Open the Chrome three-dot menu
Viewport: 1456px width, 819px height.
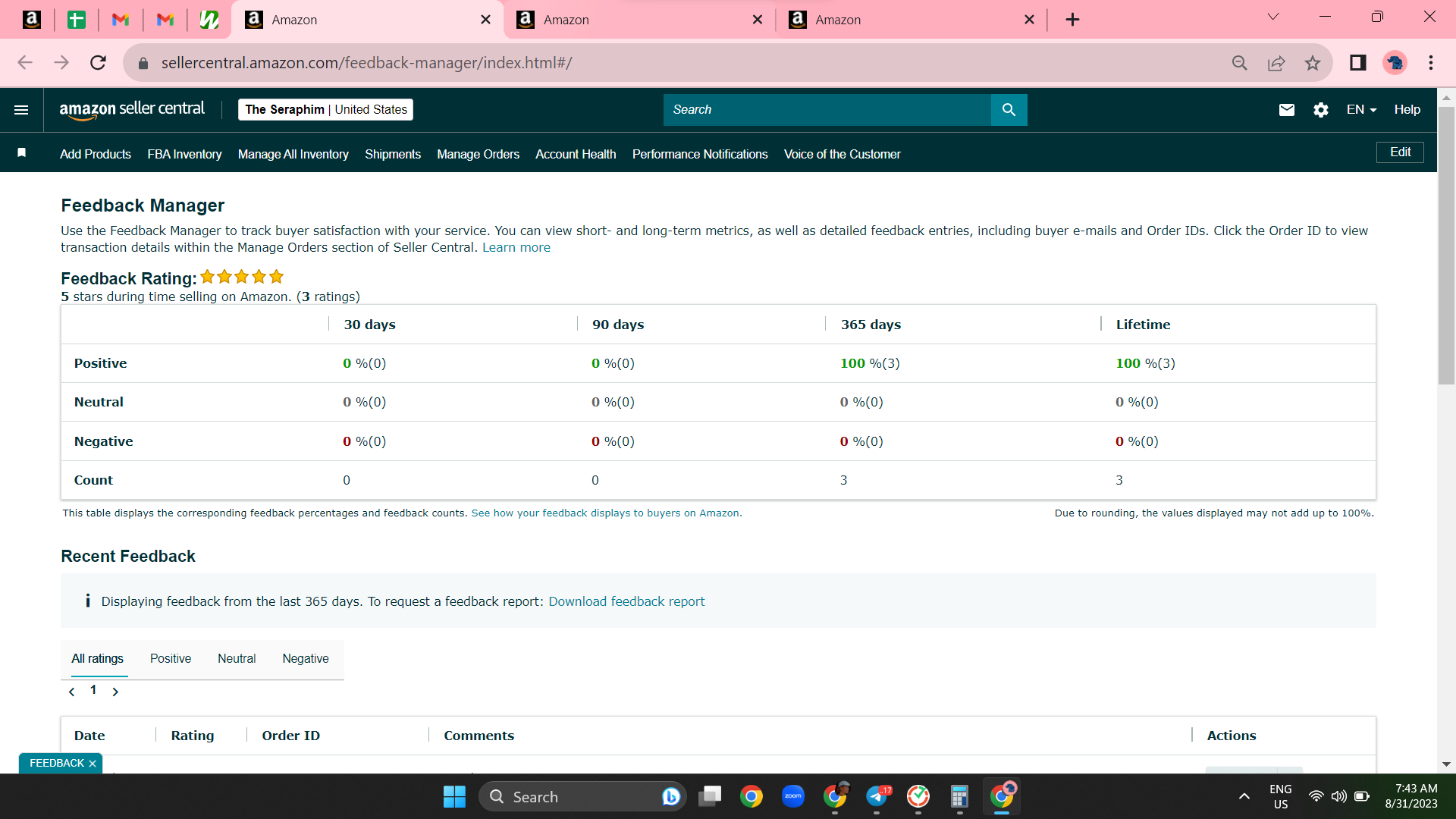click(1431, 63)
